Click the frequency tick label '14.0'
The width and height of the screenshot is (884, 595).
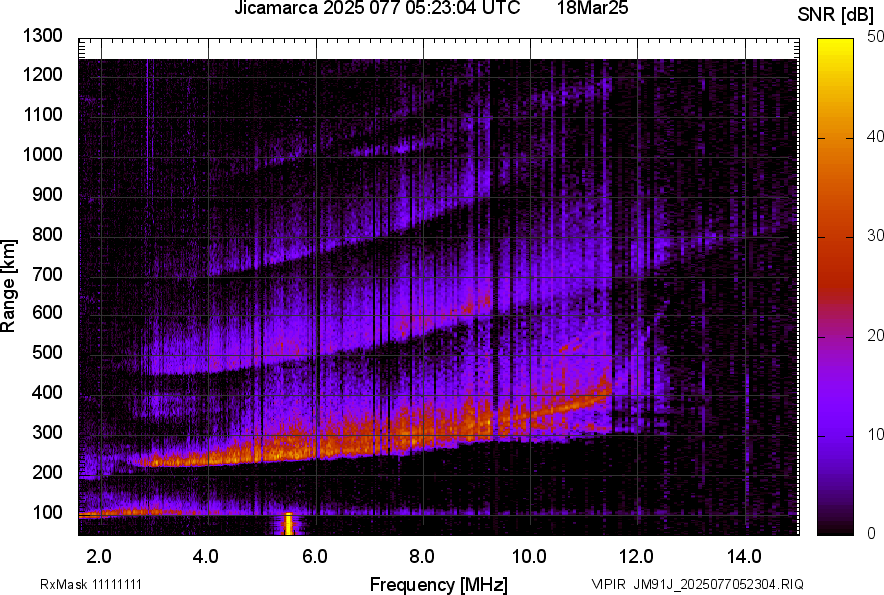[x=744, y=557]
